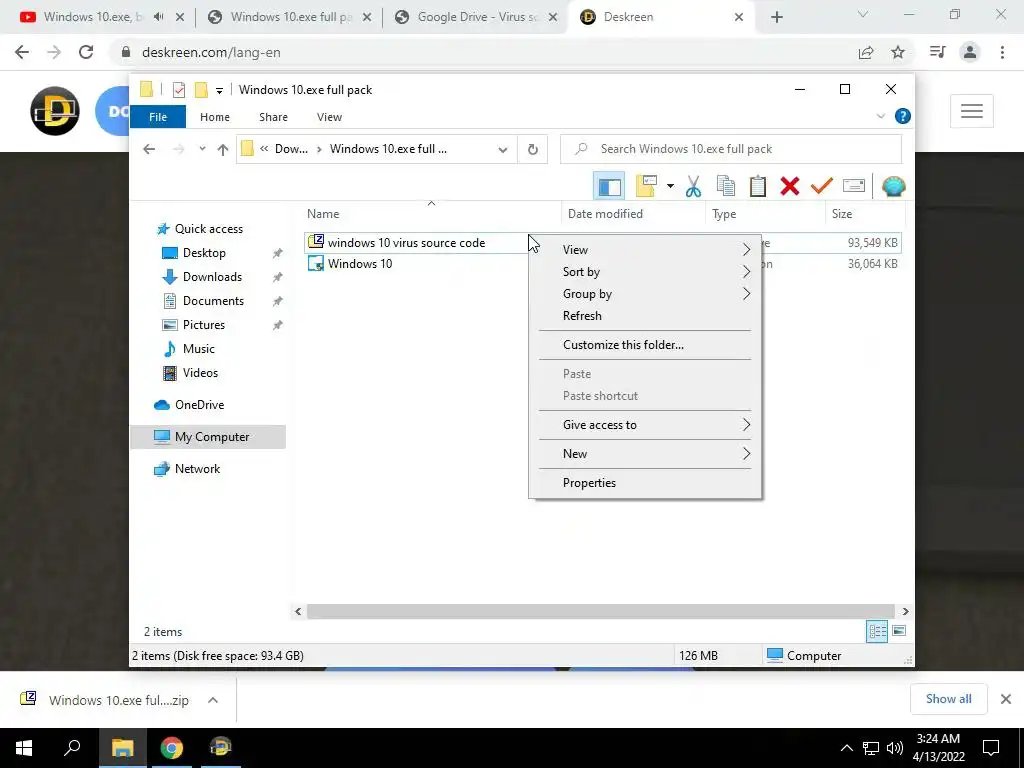Viewport: 1024px width, 768px height.
Task: Click the folder view options icon
Action: (646, 187)
